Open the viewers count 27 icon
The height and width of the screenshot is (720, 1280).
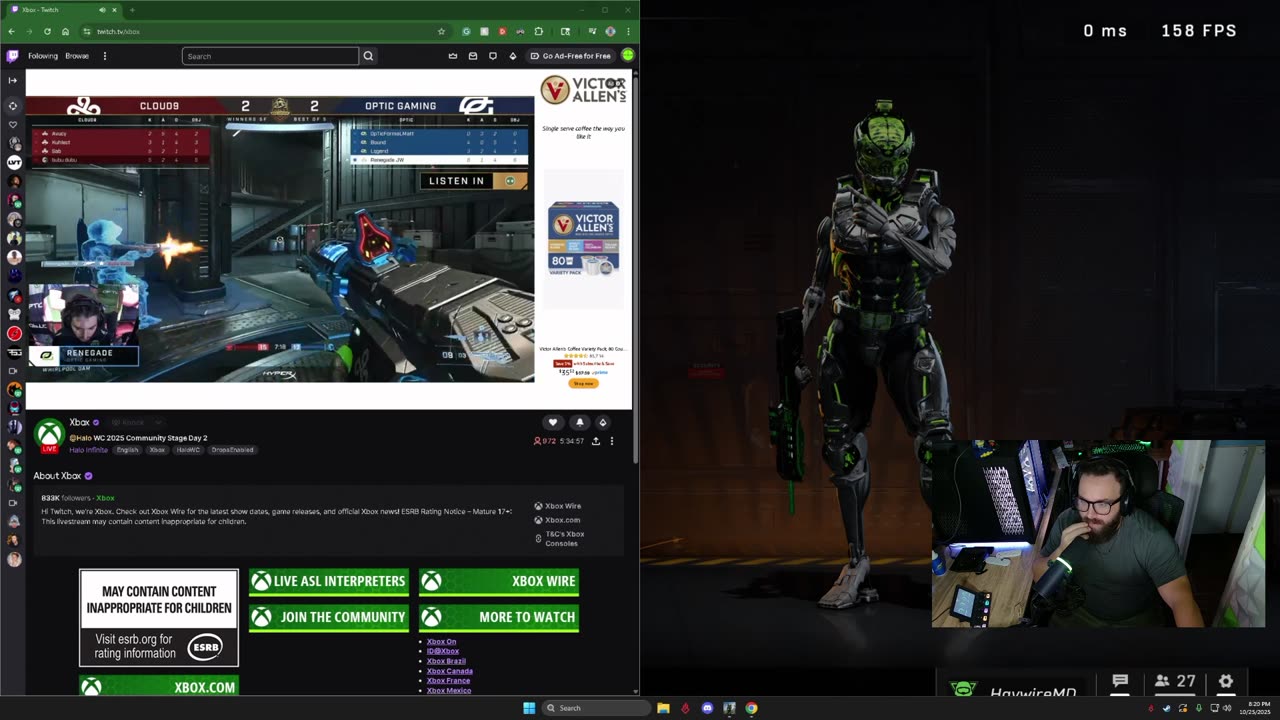[x=1174, y=682]
